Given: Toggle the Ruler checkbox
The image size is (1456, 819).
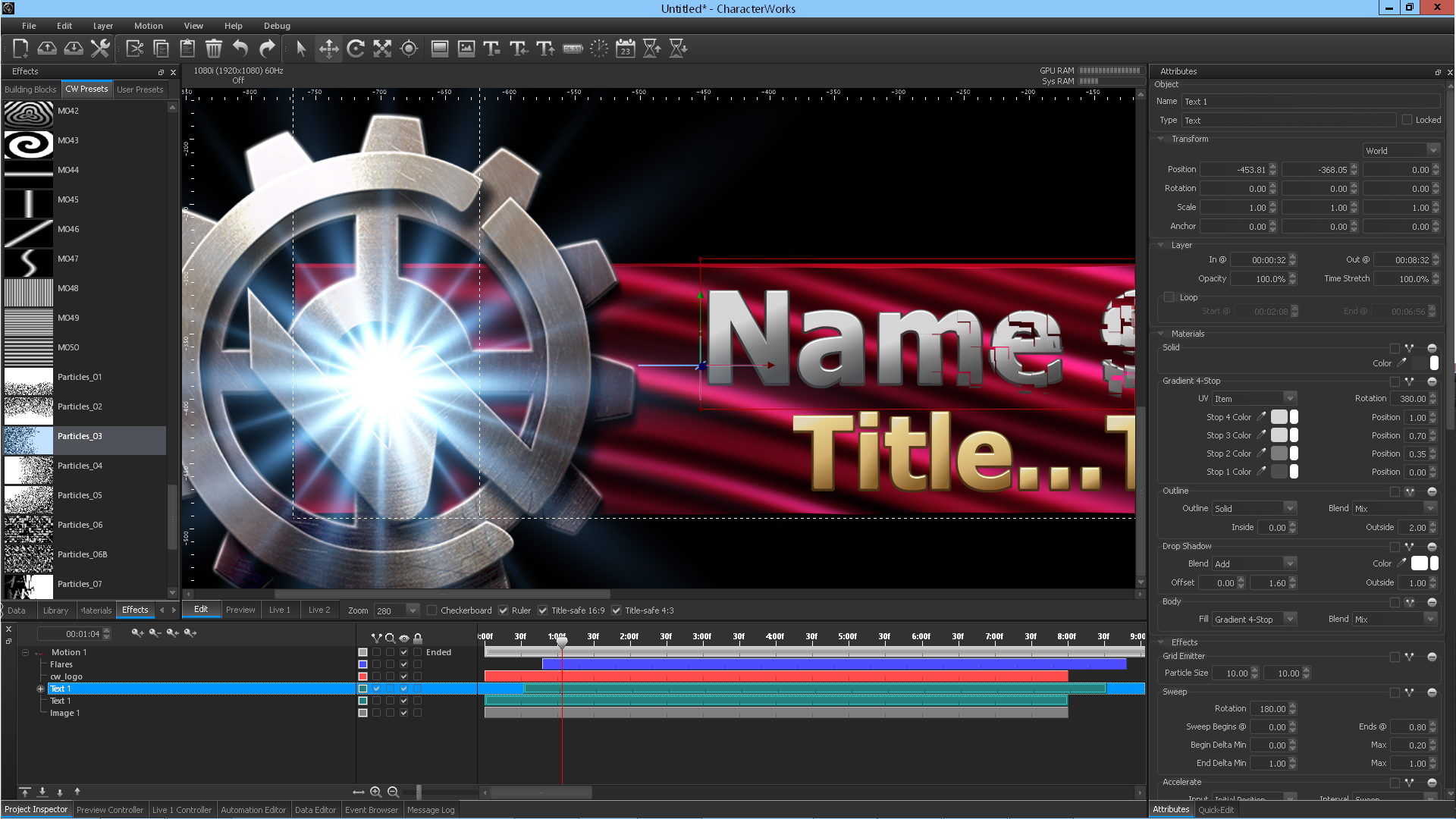Looking at the screenshot, I should click(504, 610).
